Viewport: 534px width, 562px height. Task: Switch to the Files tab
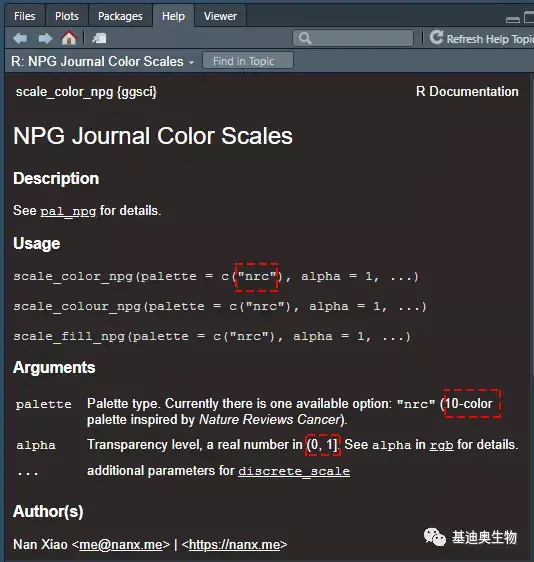(25, 16)
